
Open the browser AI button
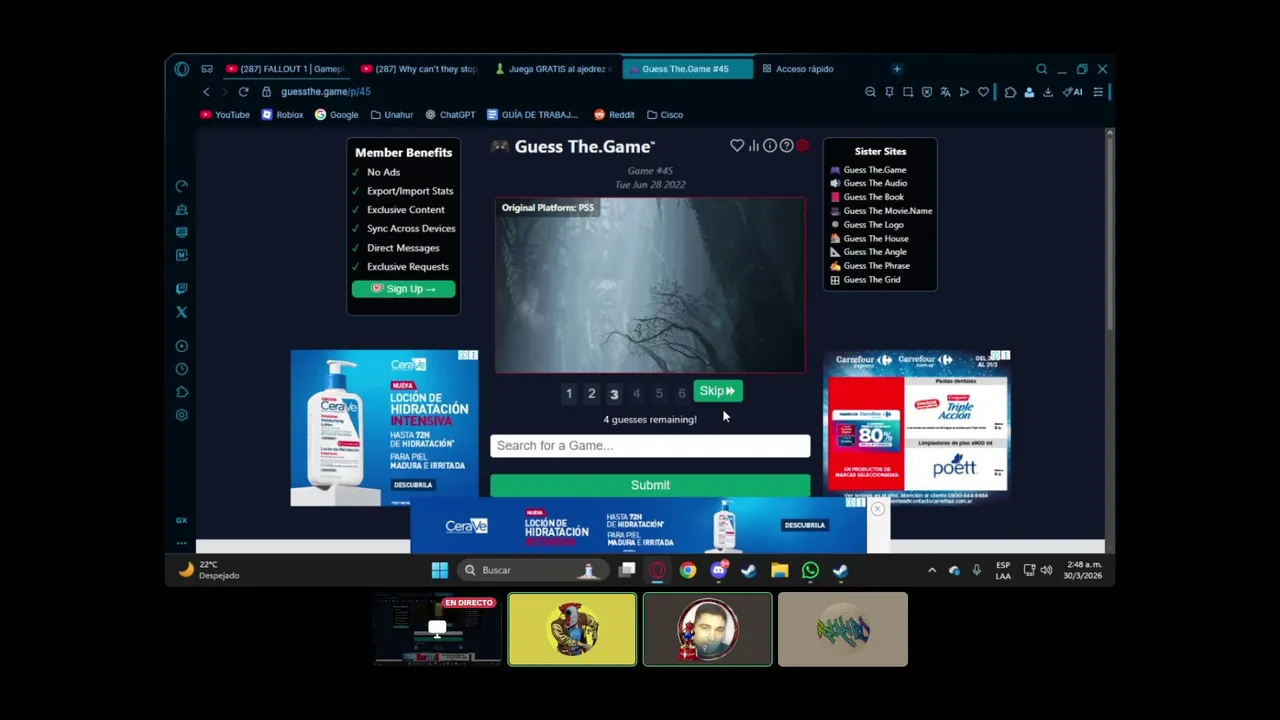[x=1073, y=92]
